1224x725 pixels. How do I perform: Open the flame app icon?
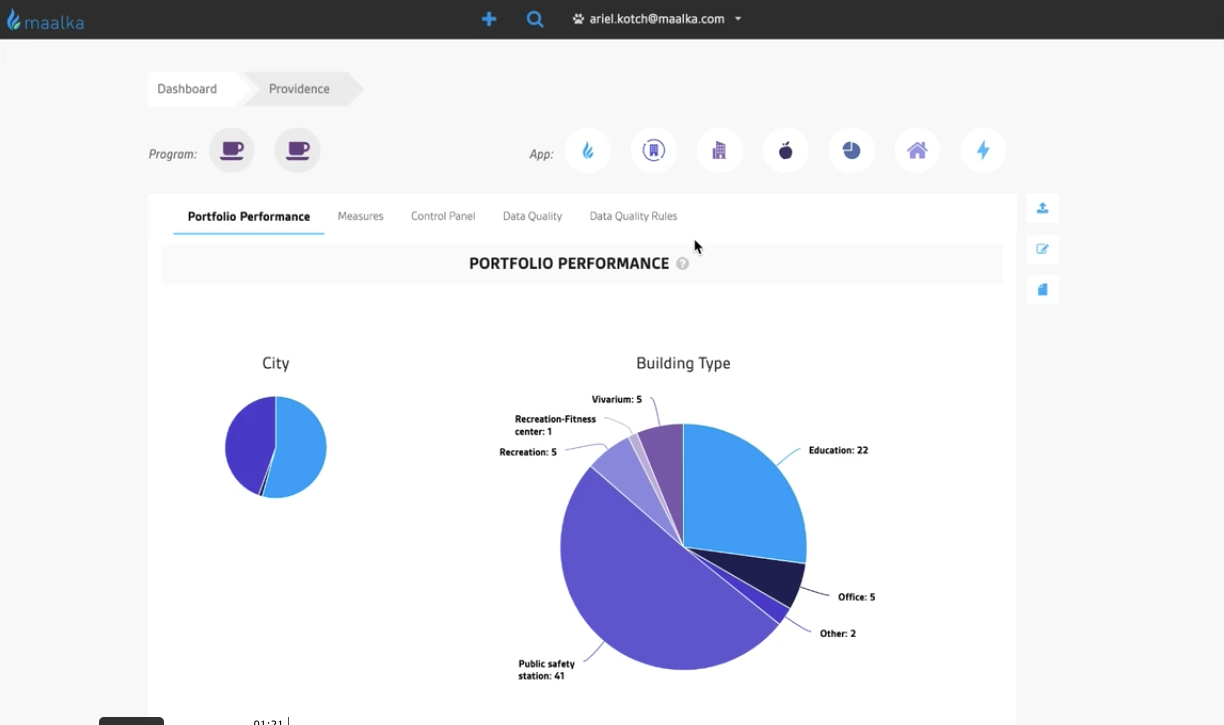point(588,151)
